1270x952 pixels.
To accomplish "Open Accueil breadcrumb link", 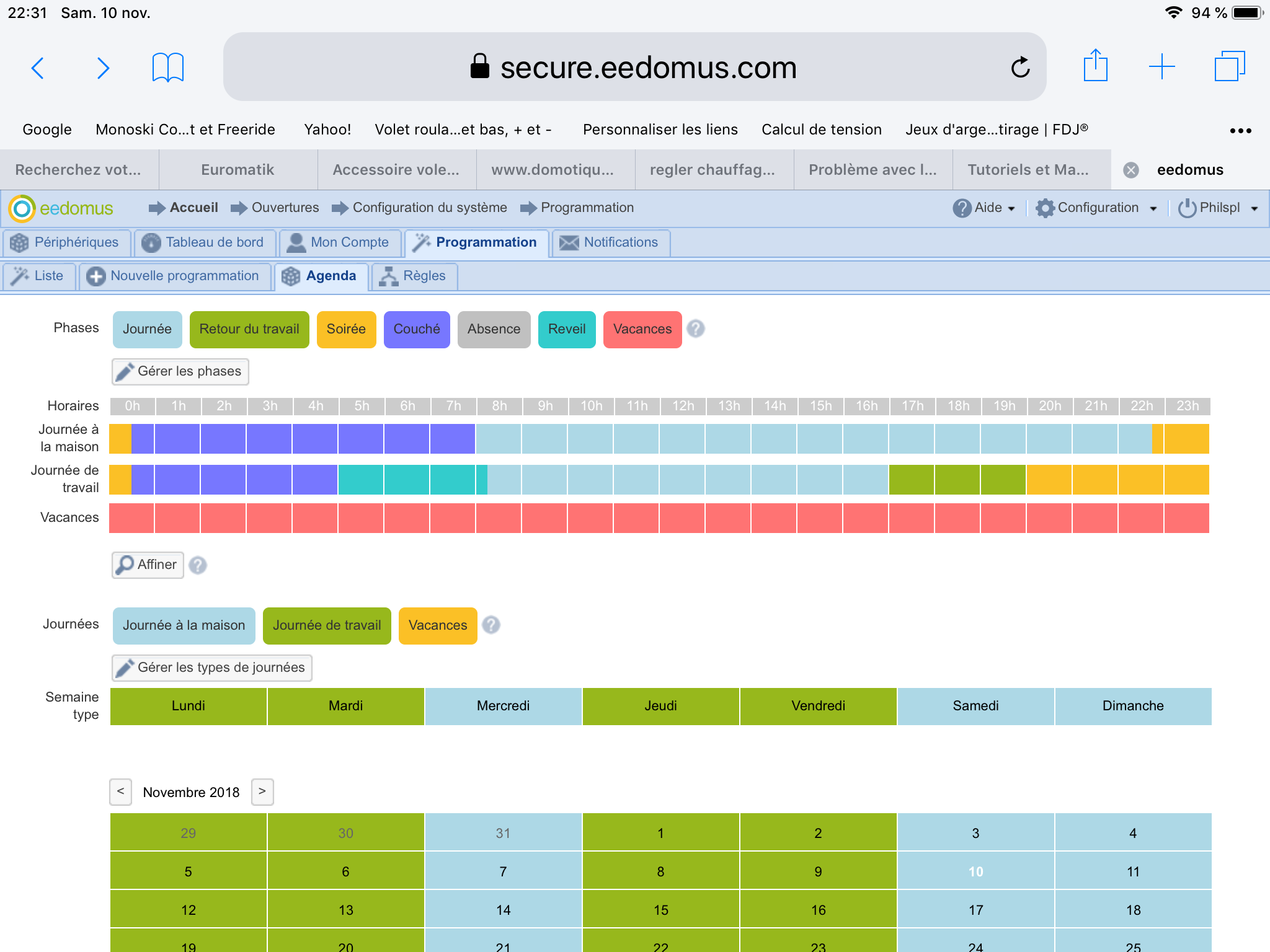I will pyautogui.click(x=194, y=208).
